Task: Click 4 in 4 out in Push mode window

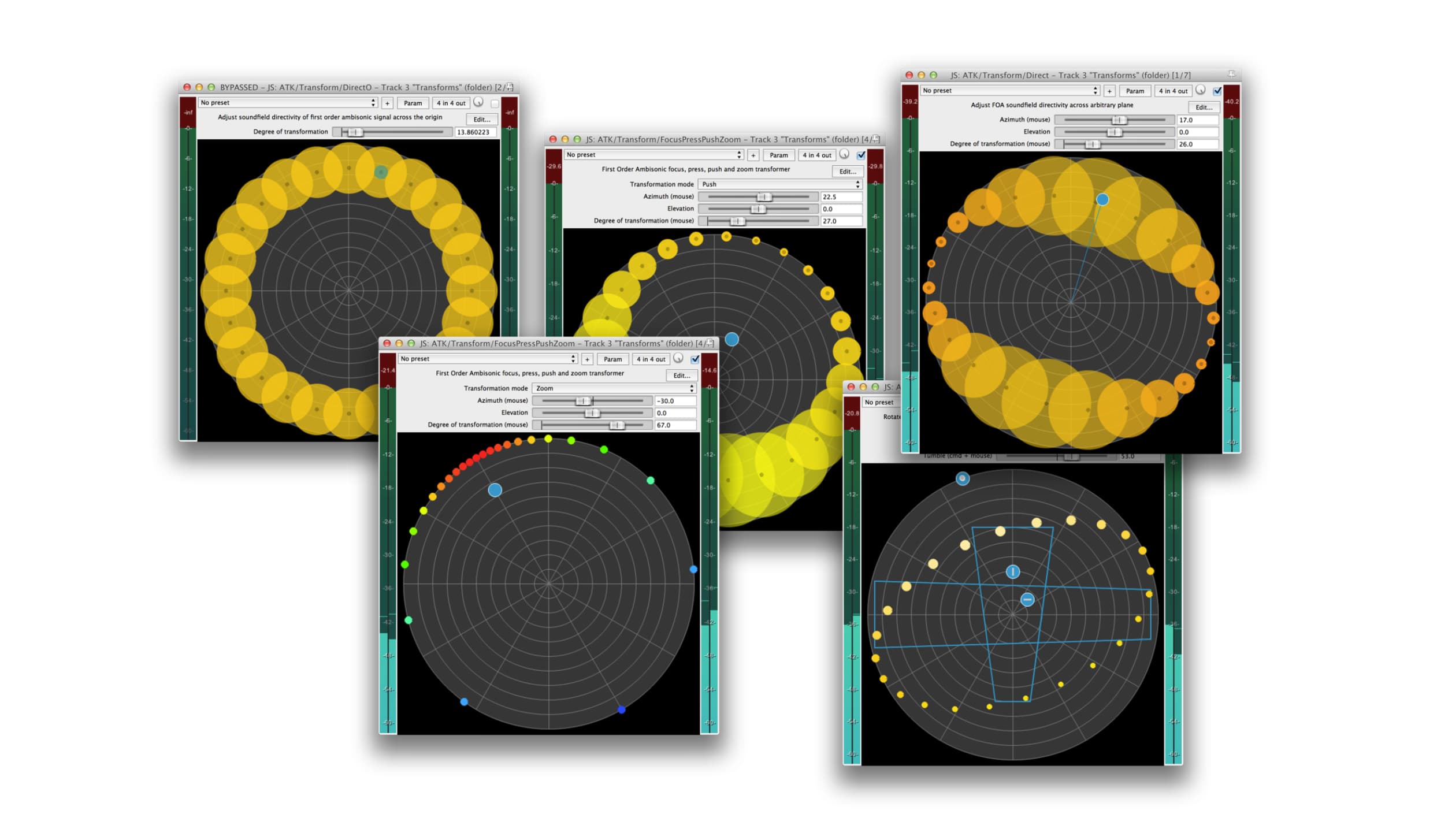Action: (817, 155)
